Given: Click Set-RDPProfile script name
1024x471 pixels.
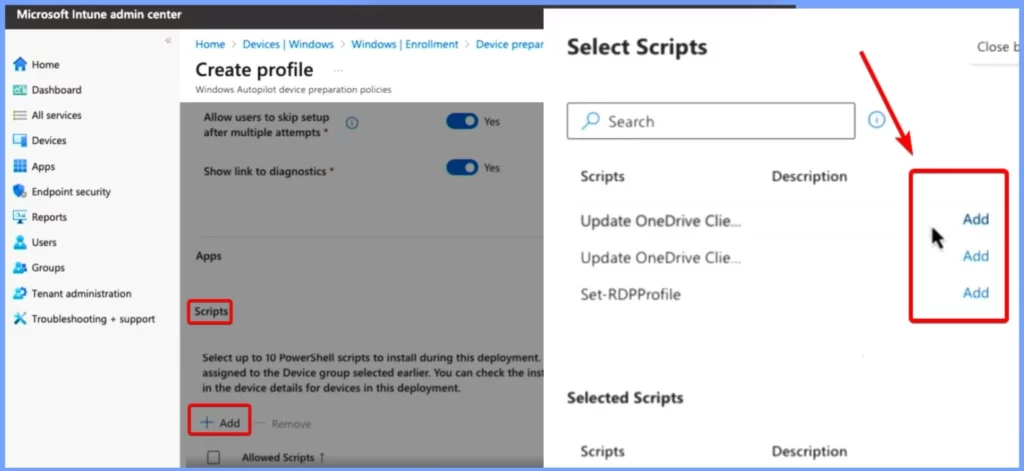Looking at the screenshot, I should 630,295.
